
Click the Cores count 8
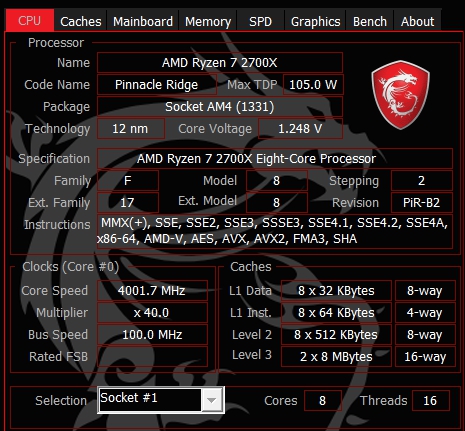pos(323,400)
